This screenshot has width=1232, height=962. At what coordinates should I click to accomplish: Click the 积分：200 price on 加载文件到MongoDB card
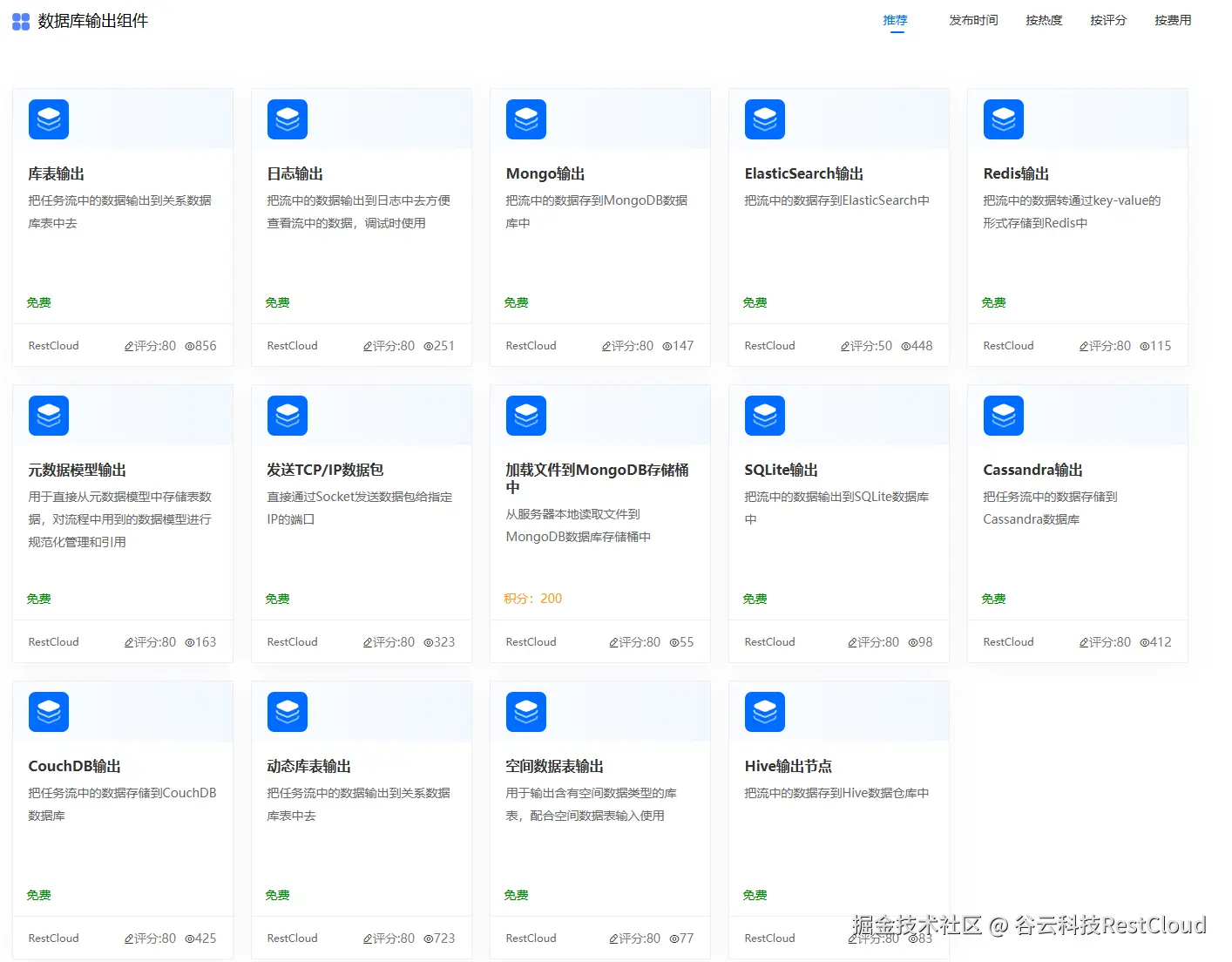pyautogui.click(x=532, y=599)
